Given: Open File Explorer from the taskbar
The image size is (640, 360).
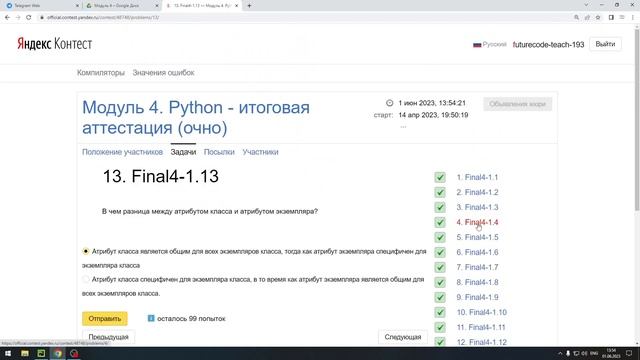Looking at the screenshot, I should pyautogui.click(x=25, y=353).
